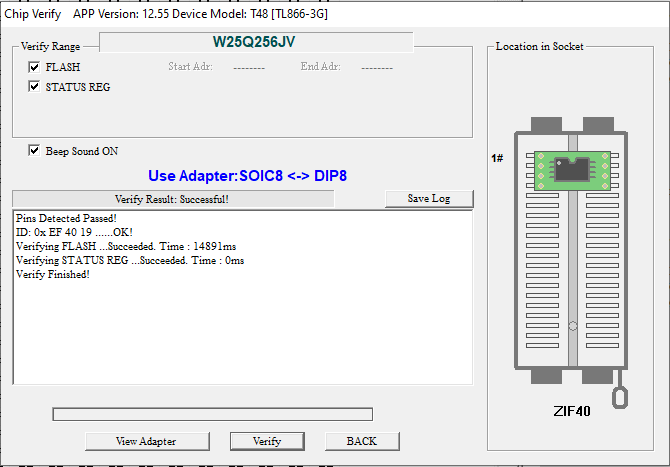Click the ZIF40 socket label
The image size is (670, 467).
[572, 411]
